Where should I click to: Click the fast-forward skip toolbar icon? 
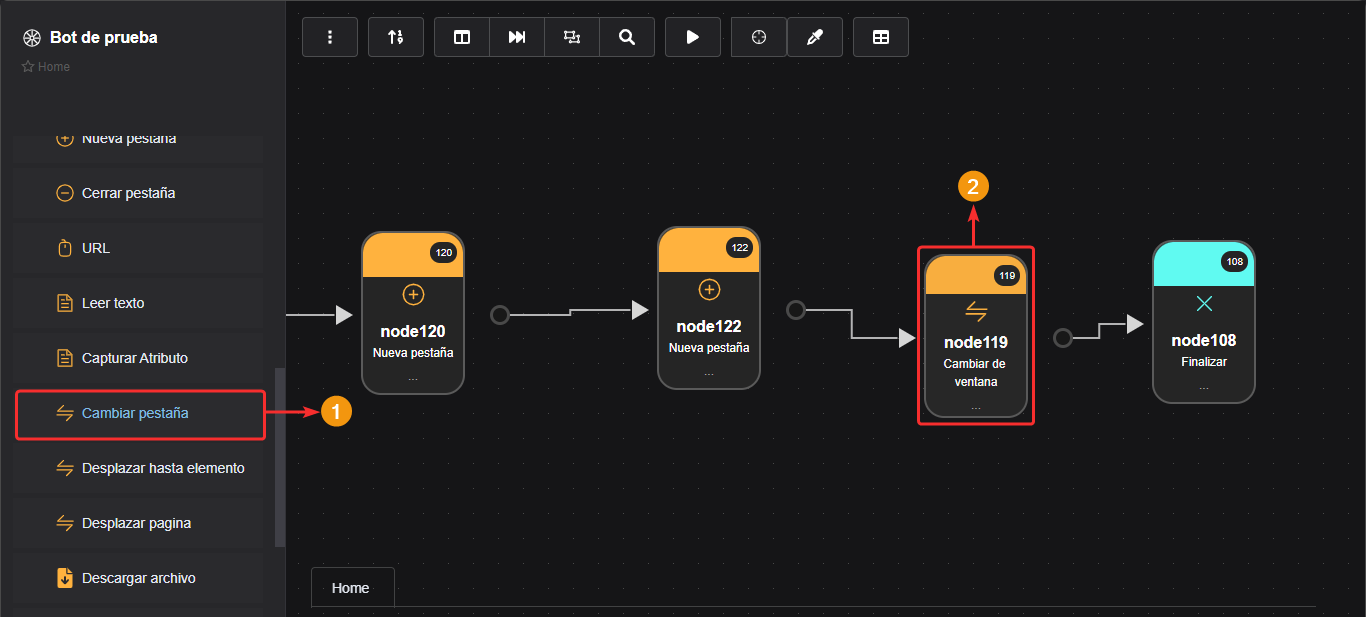pyautogui.click(x=517, y=37)
